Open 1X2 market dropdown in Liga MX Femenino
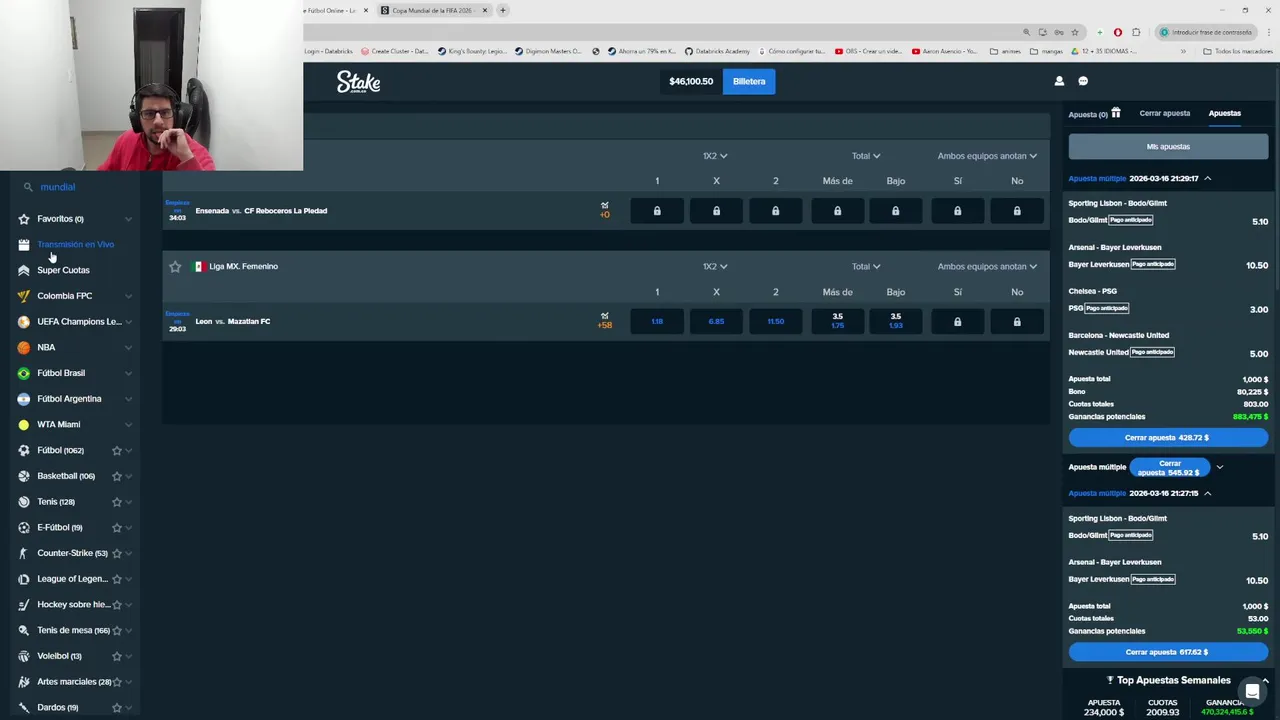This screenshot has height=720, width=1280. coord(715,267)
